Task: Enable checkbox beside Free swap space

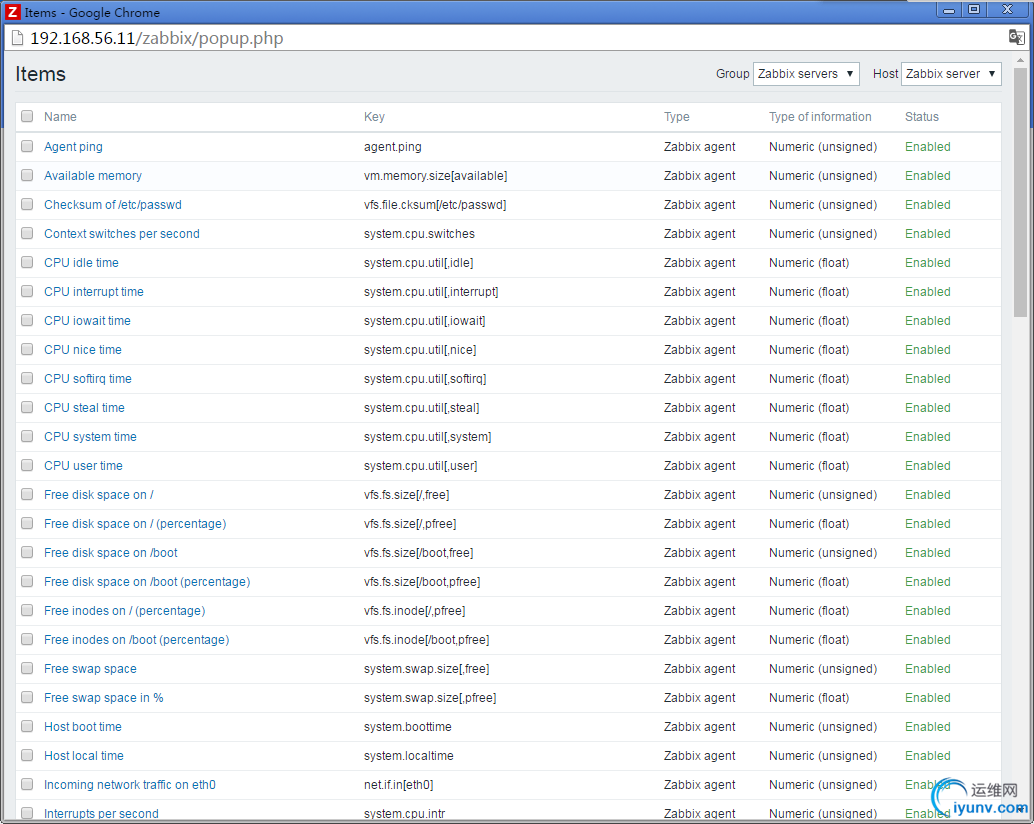Action: (27, 668)
